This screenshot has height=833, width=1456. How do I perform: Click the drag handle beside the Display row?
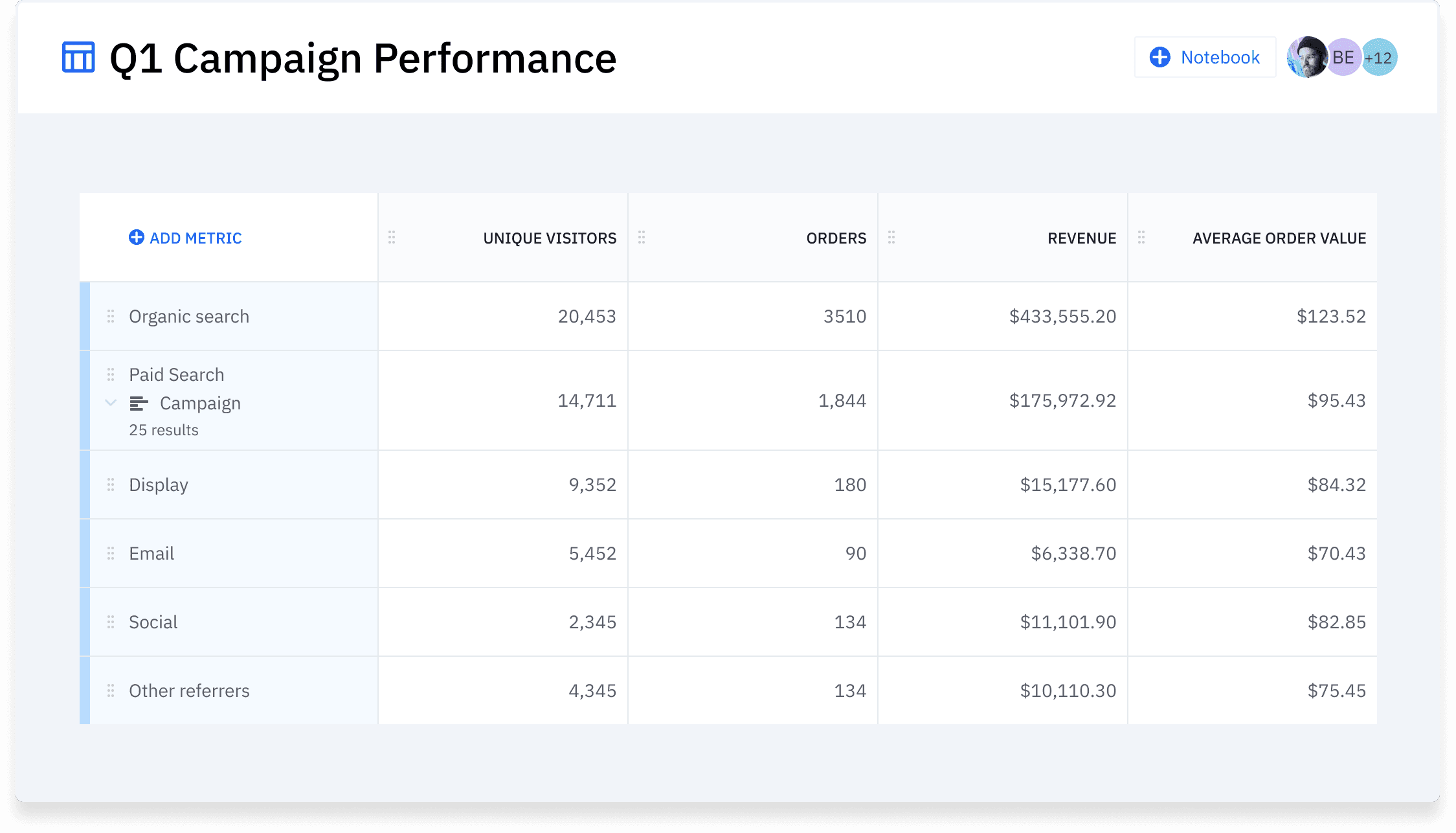pyautogui.click(x=110, y=485)
